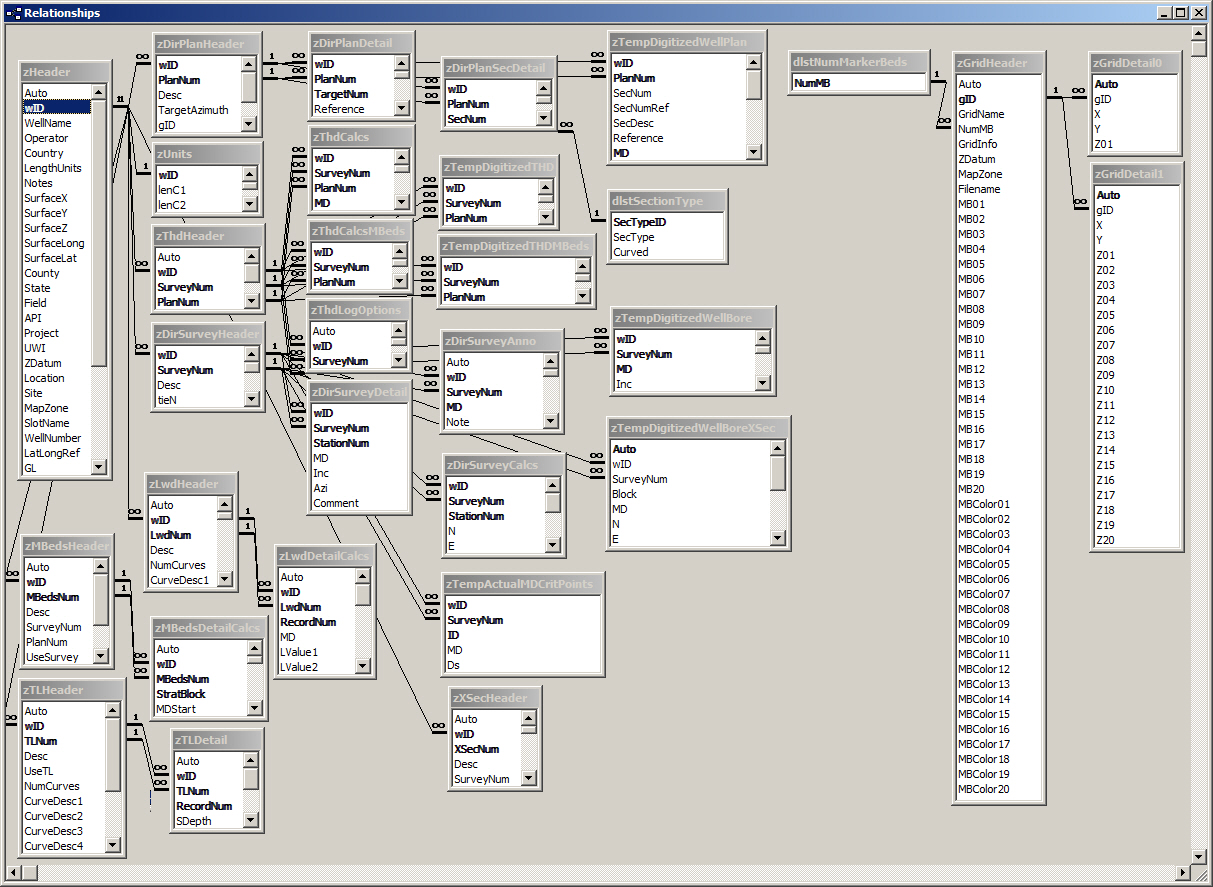Click the zThdLogOptions table title
The image size is (1213, 887).
click(357, 310)
